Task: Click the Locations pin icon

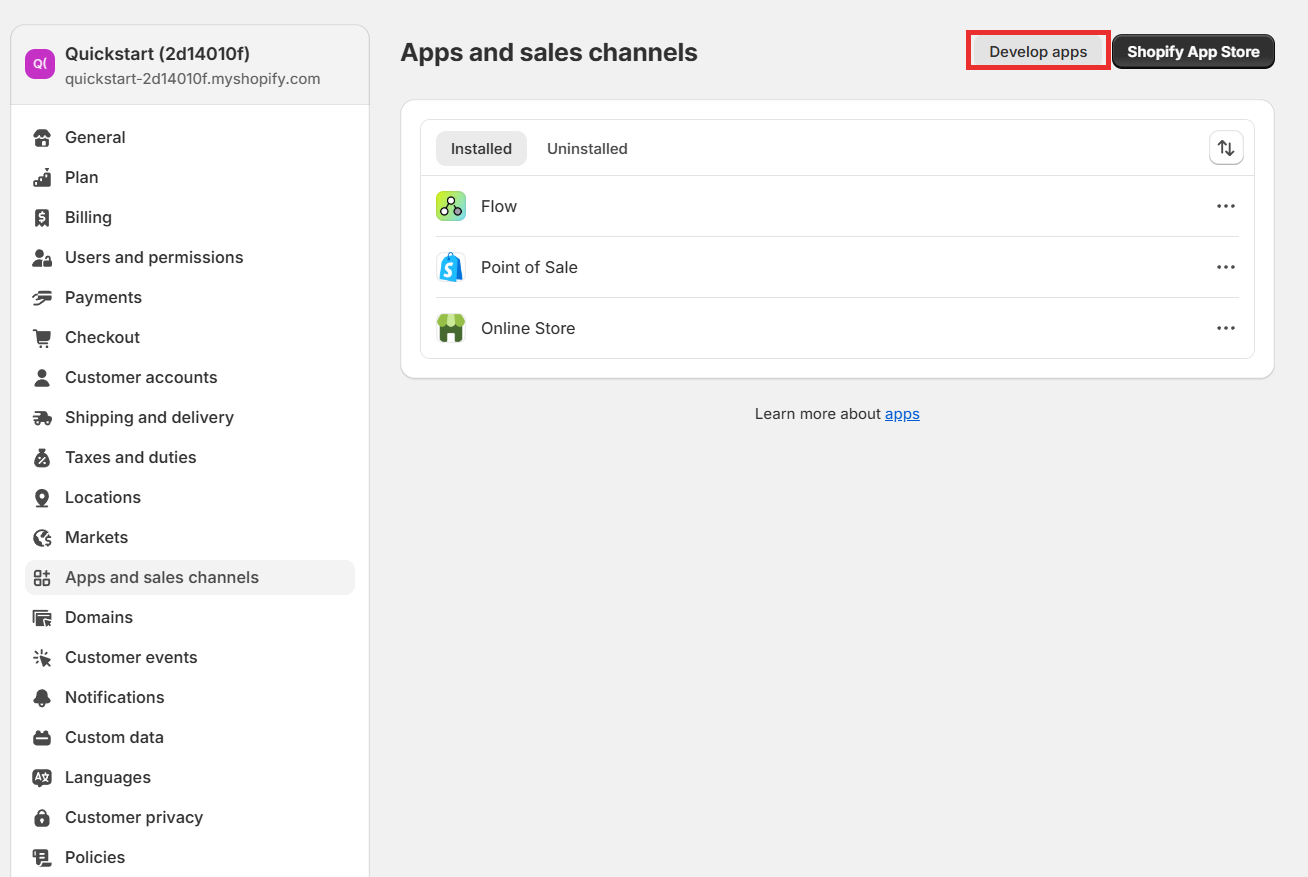Action: click(42, 497)
